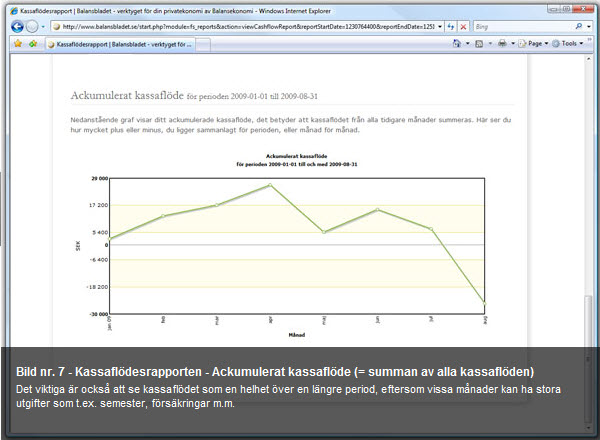The image size is (600, 440).
Task: Open the Tools menu
Action: 570,44
